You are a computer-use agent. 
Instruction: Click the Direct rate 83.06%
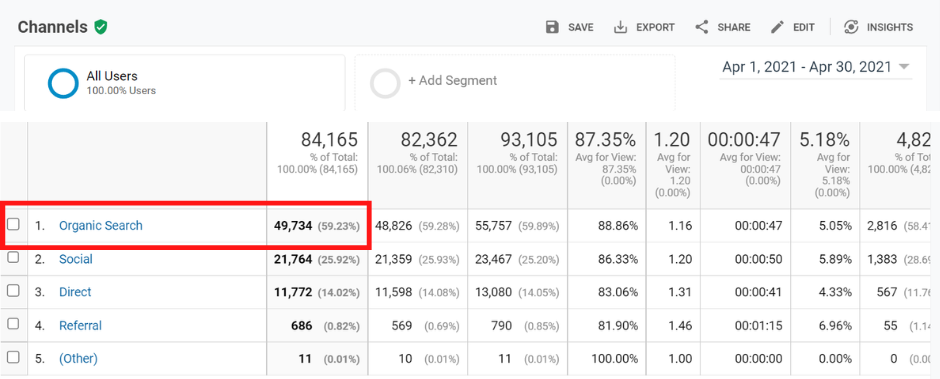pyautogui.click(x=618, y=292)
